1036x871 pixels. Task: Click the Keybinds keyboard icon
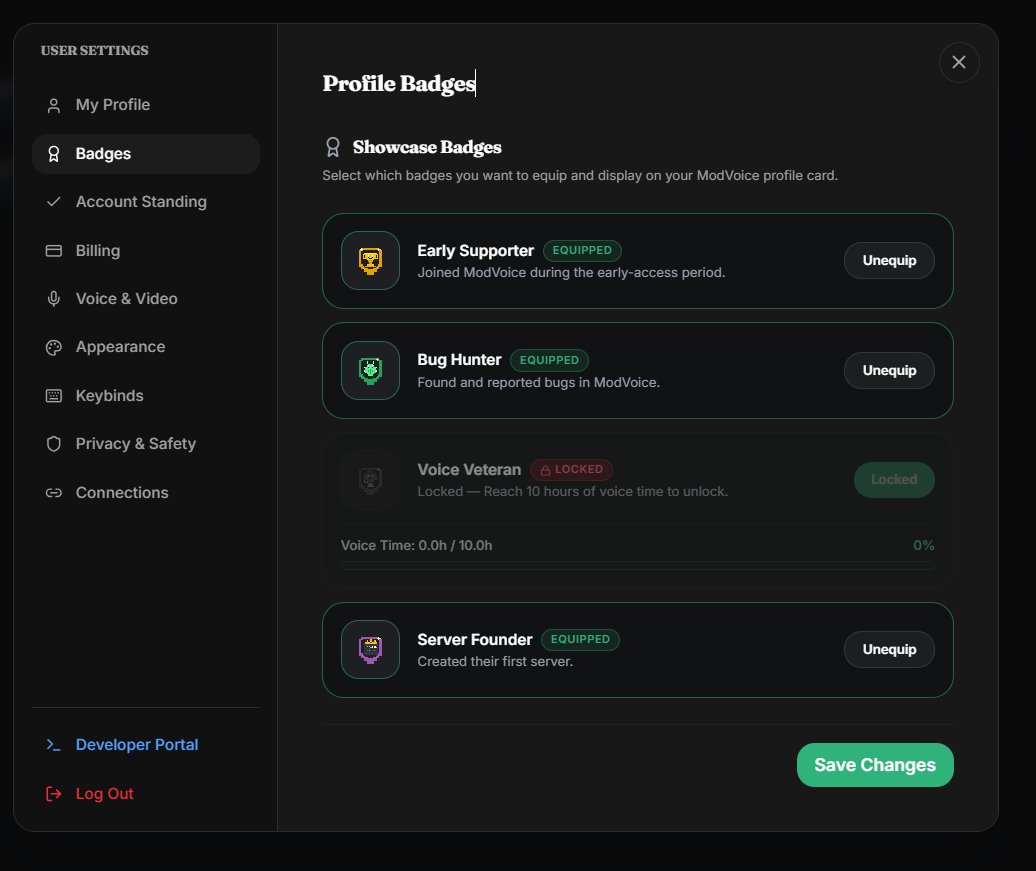[54, 396]
